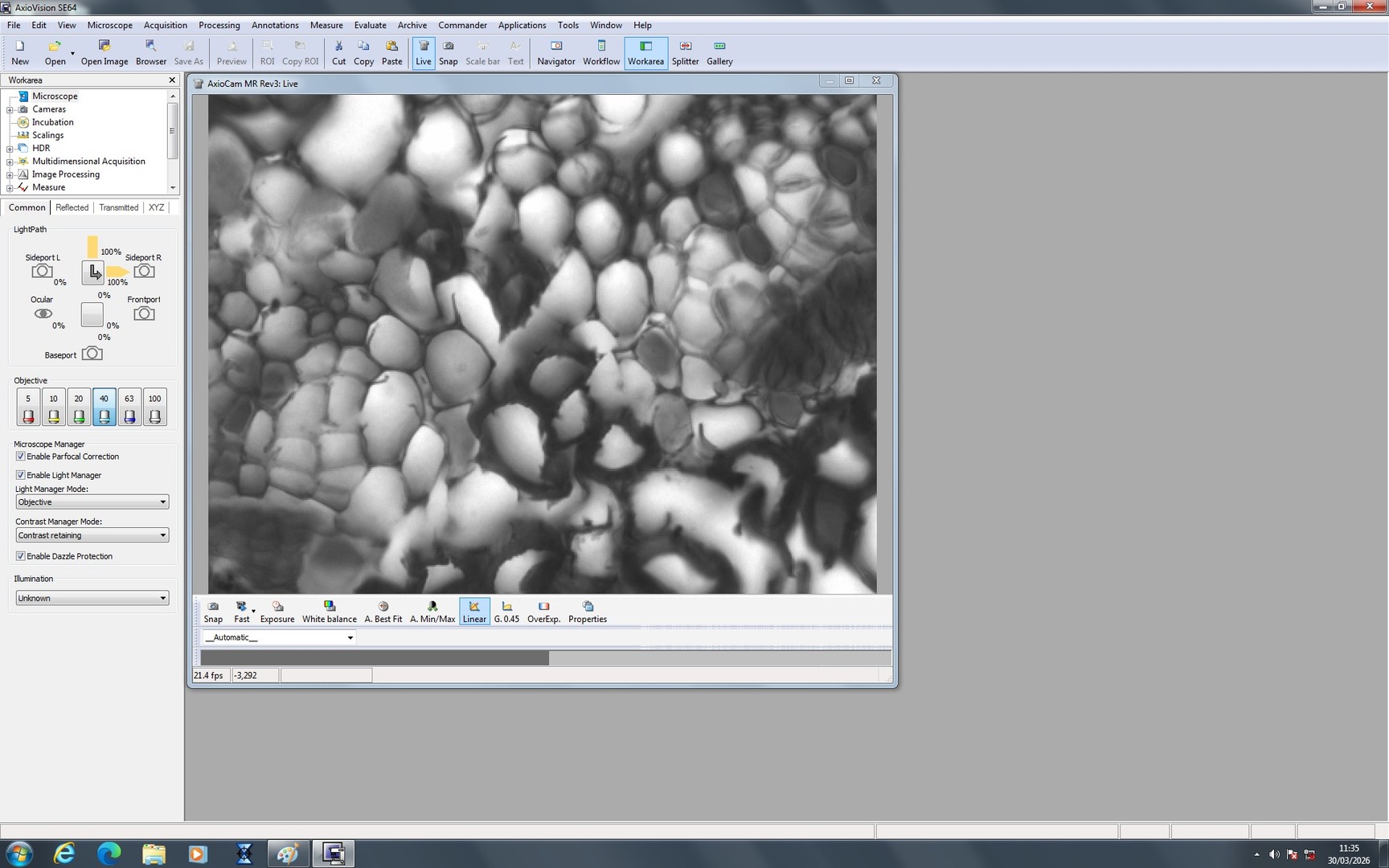
Task: Disable Enable Parfocal Correction checkbox
Action: (x=20, y=456)
